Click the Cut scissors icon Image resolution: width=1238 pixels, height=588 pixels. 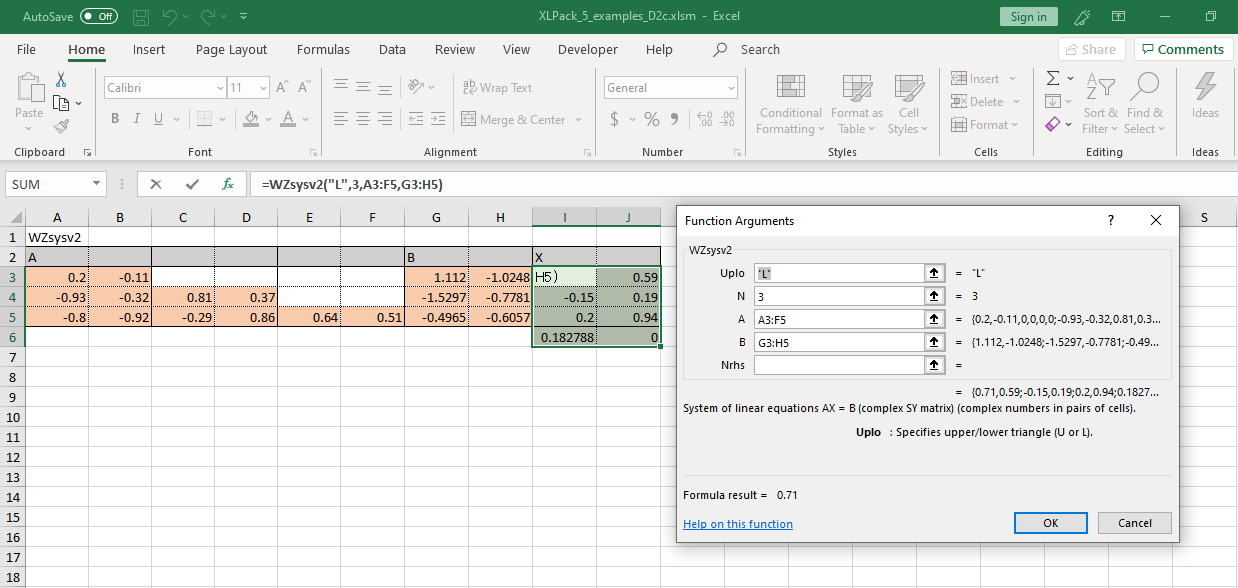coord(61,79)
